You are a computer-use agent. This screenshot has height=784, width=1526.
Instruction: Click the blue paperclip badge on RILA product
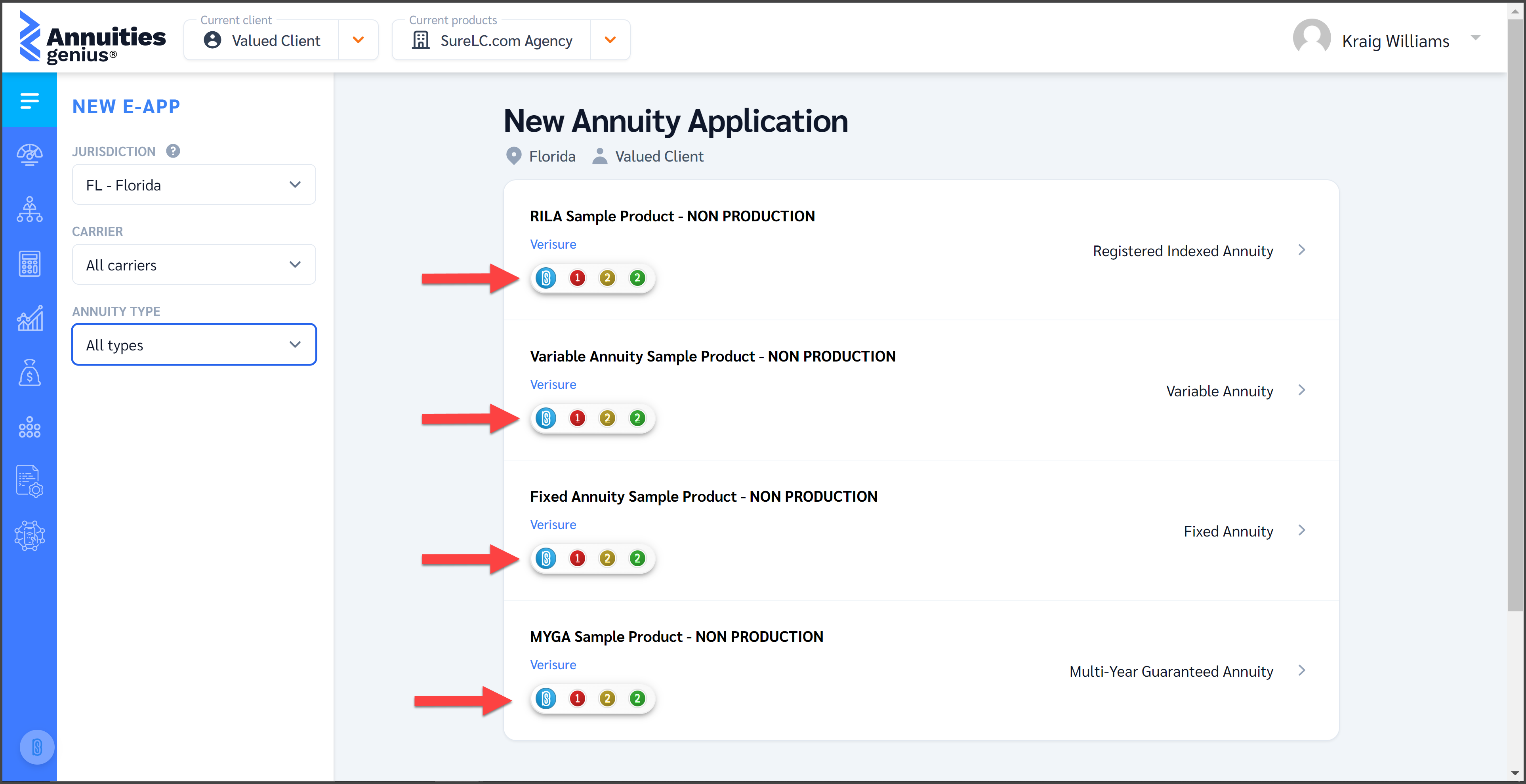546,278
